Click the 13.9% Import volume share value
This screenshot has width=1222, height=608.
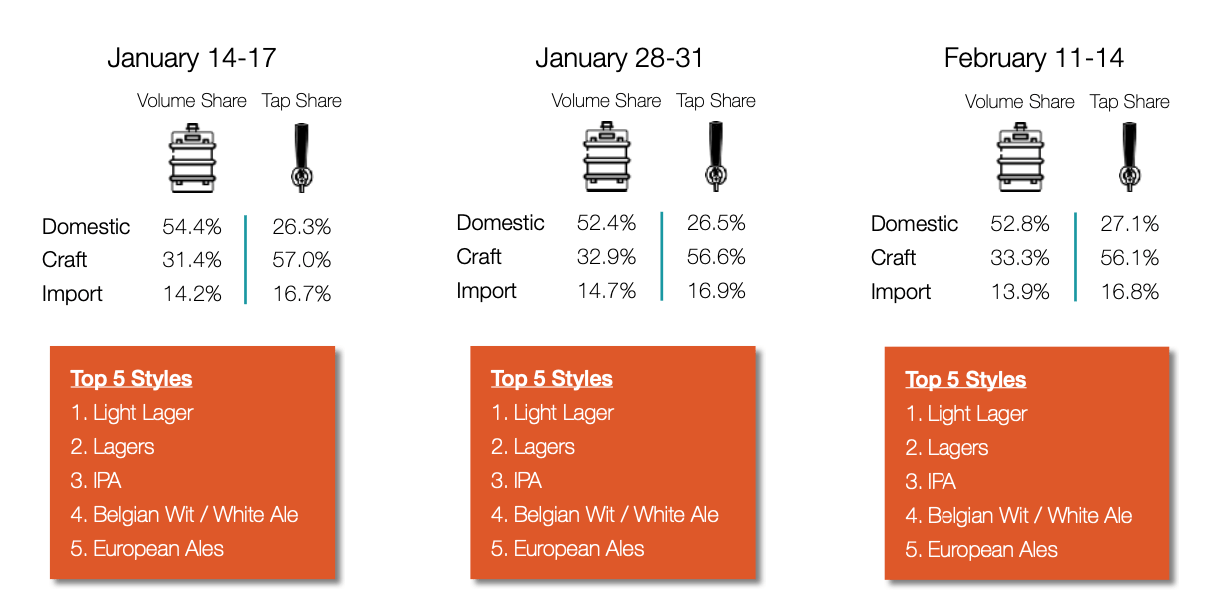pyautogui.click(x=1020, y=292)
